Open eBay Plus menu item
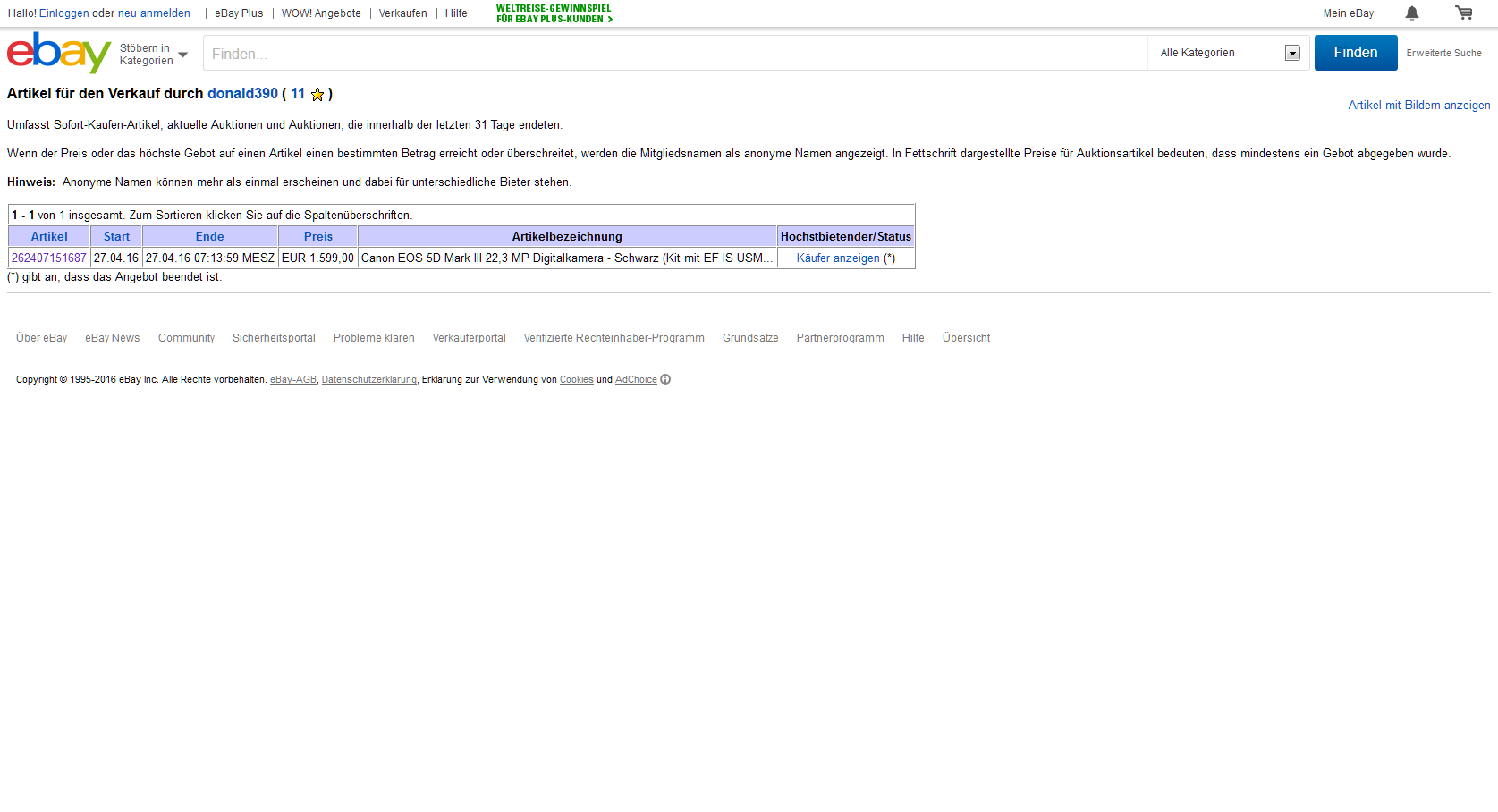This screenshot has width=1498, height=812. [239, 13]
